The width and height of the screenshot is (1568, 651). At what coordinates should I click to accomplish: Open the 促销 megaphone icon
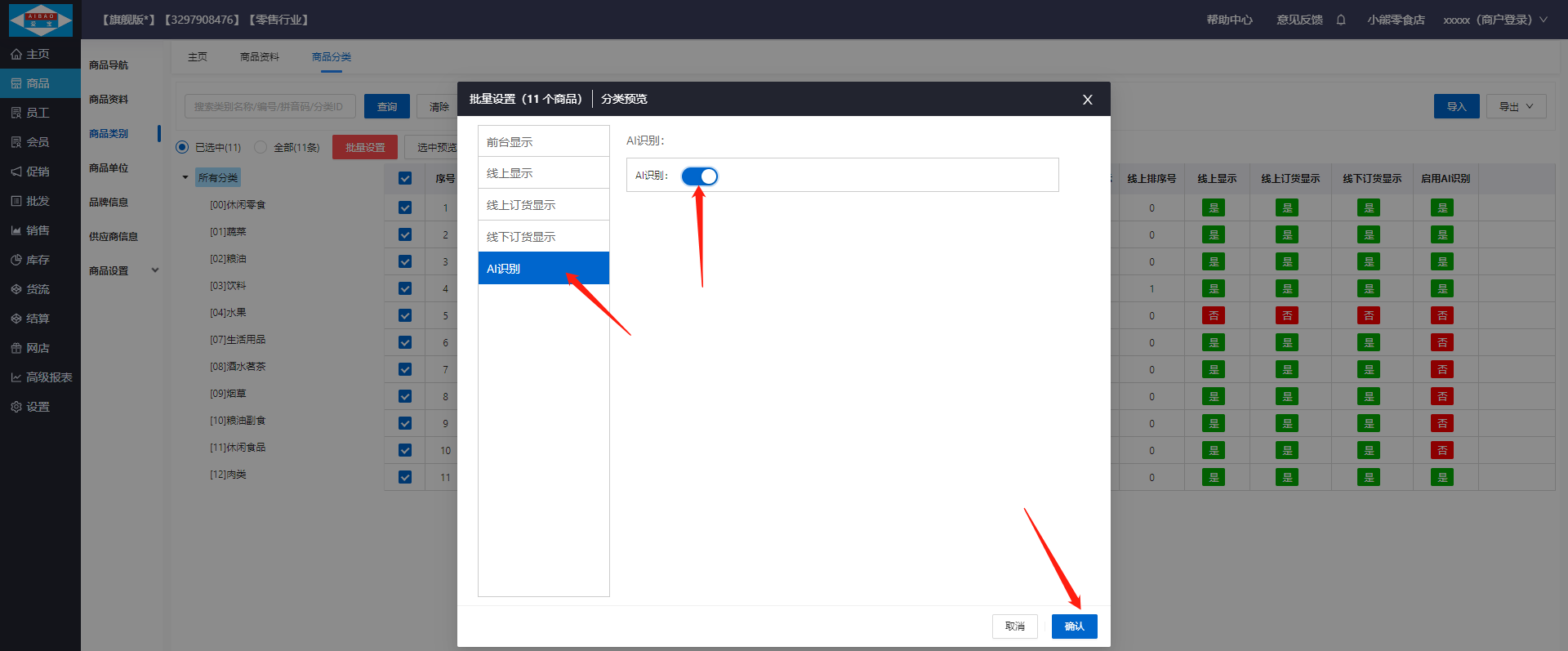click(x=16, y=172)
